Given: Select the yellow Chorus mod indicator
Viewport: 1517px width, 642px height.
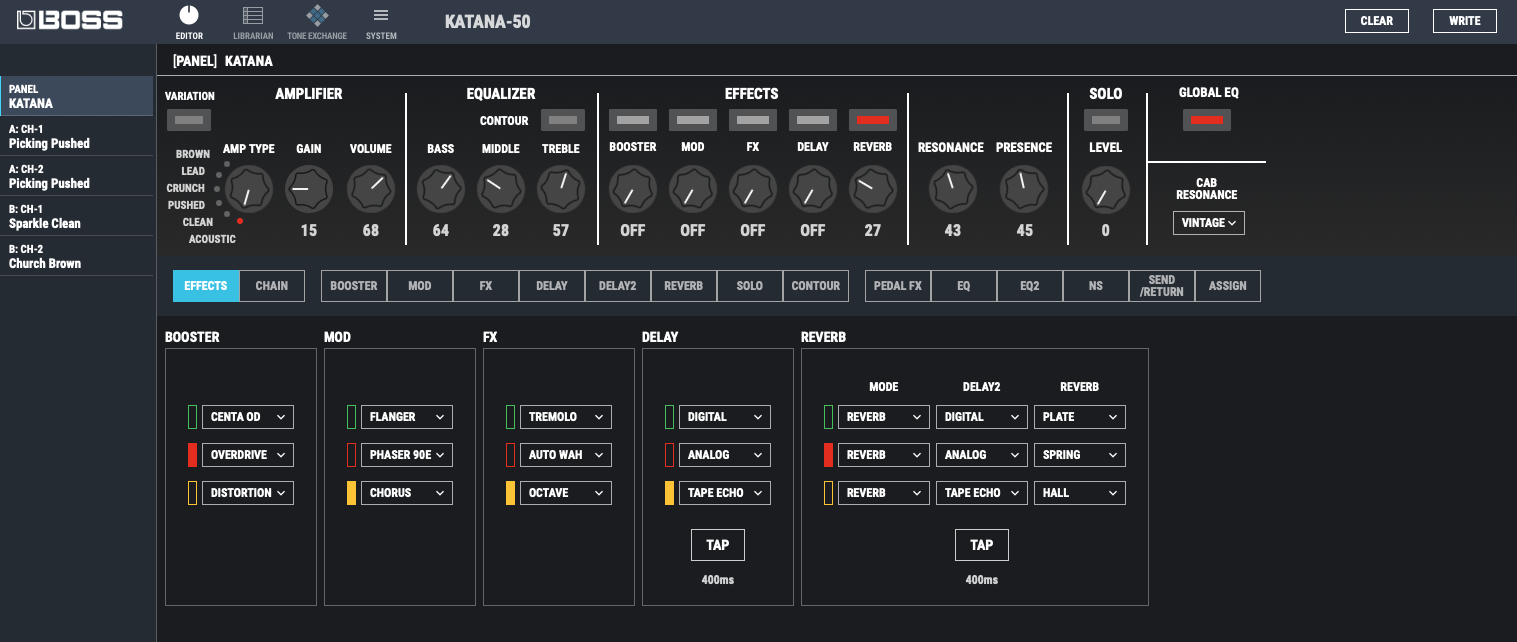Looking at the screenshot, I should click(351, 493).
